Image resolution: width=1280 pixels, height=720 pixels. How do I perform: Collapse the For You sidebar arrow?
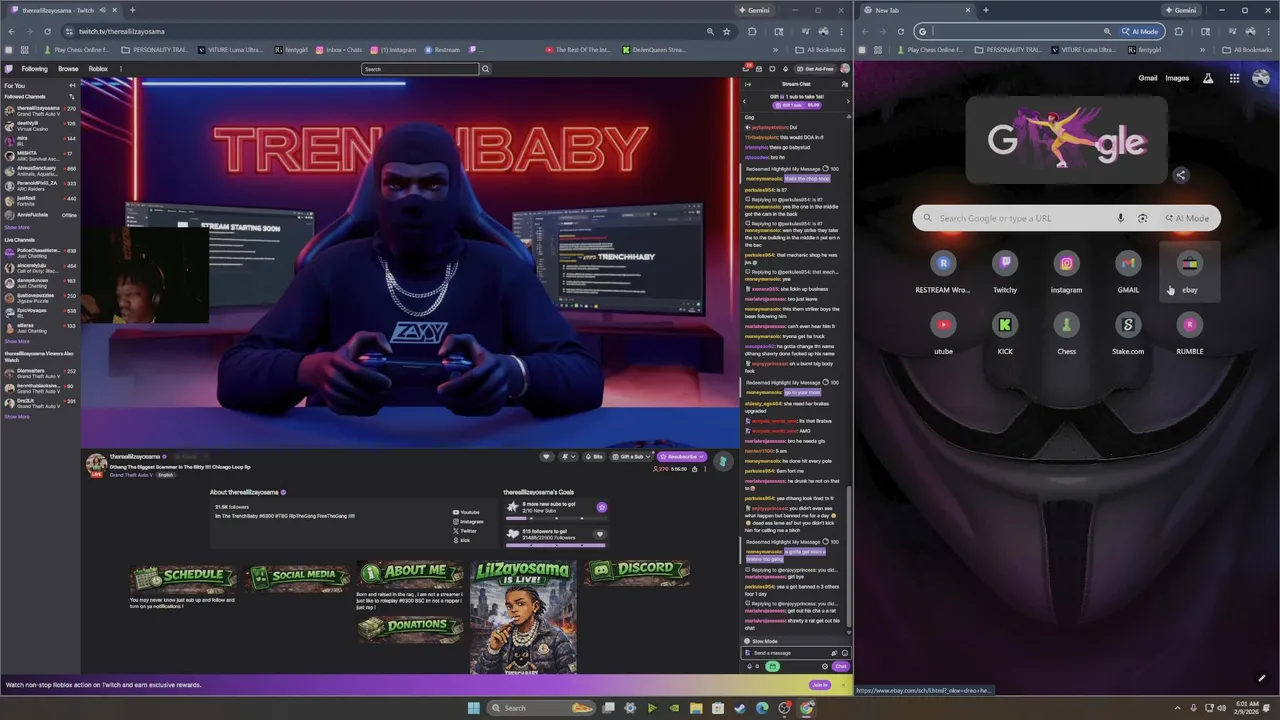[71, 86]
